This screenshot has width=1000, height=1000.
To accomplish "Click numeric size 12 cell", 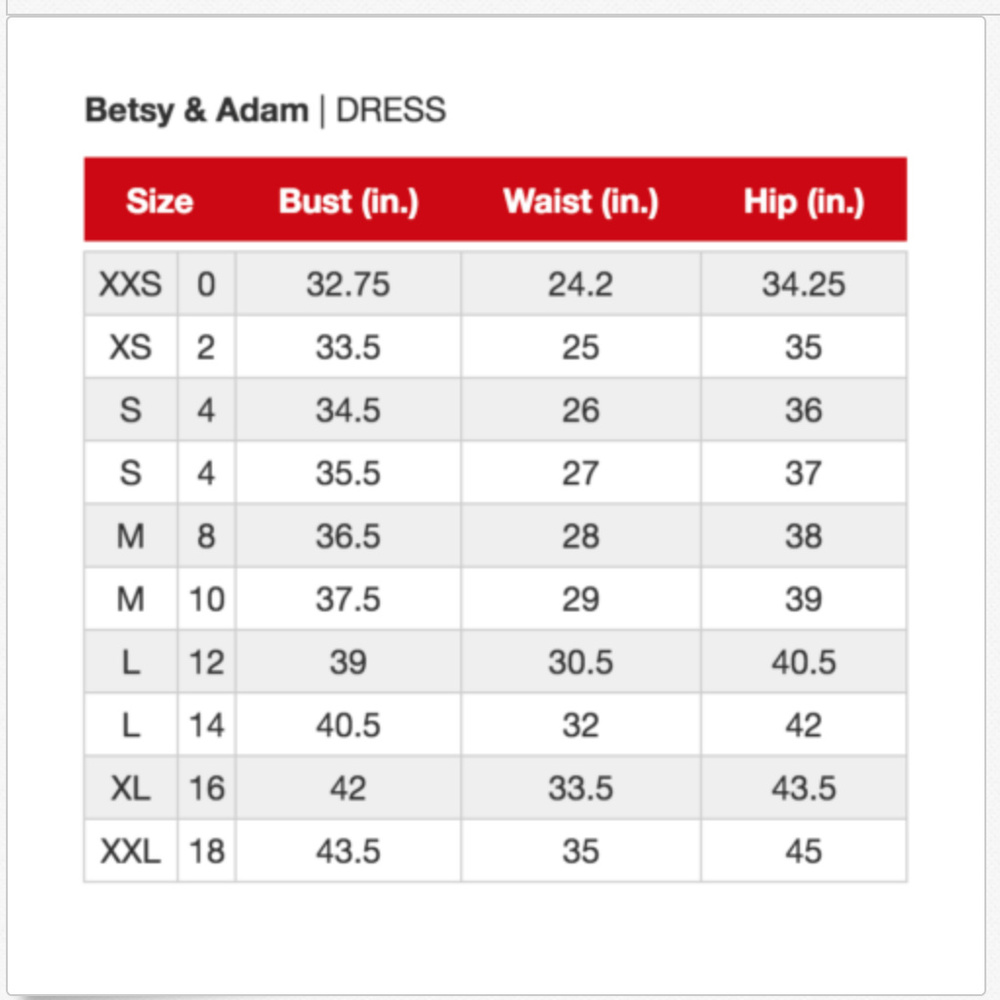I will [x=207, y=662].
